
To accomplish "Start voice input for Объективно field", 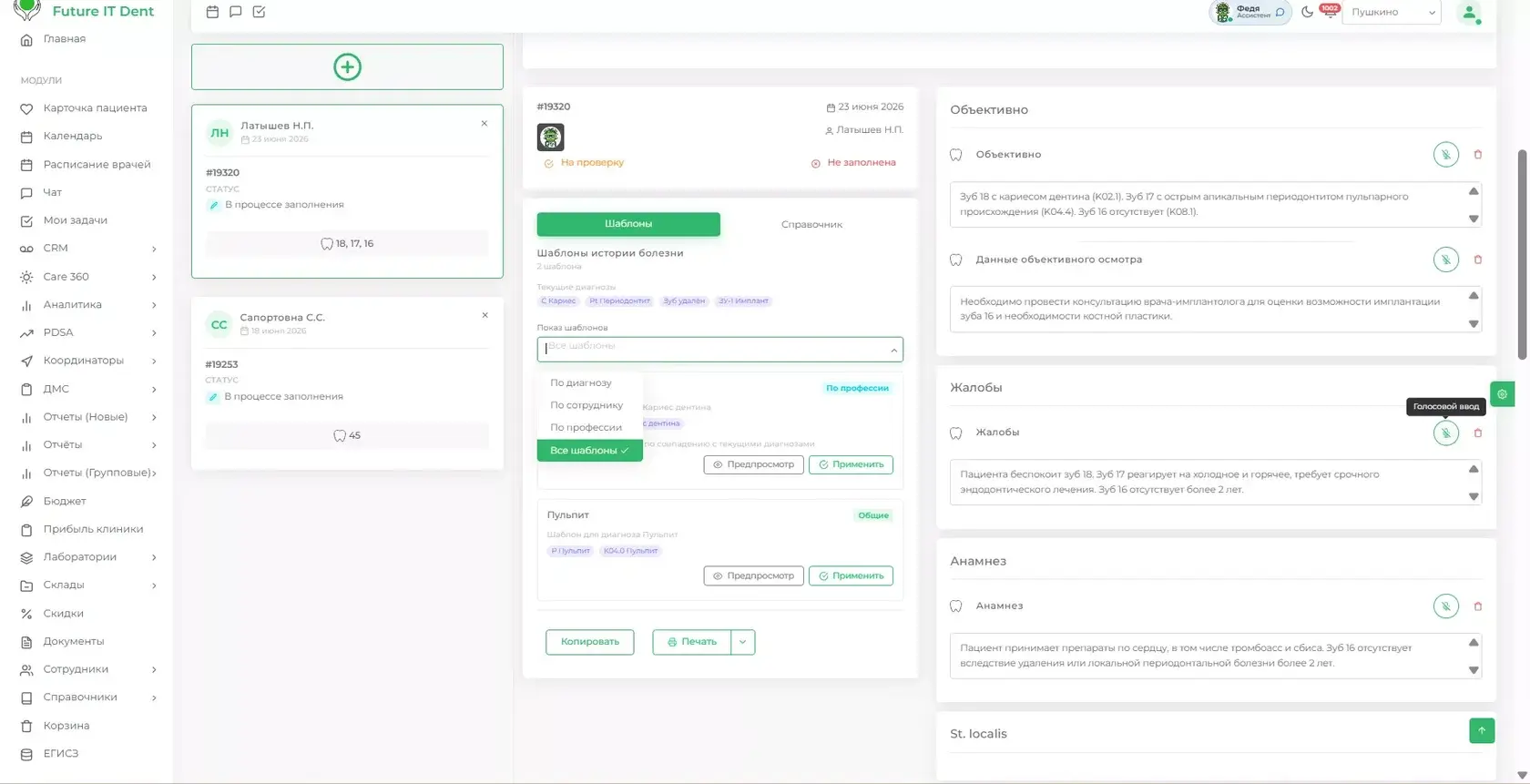I will (1445, 155).
